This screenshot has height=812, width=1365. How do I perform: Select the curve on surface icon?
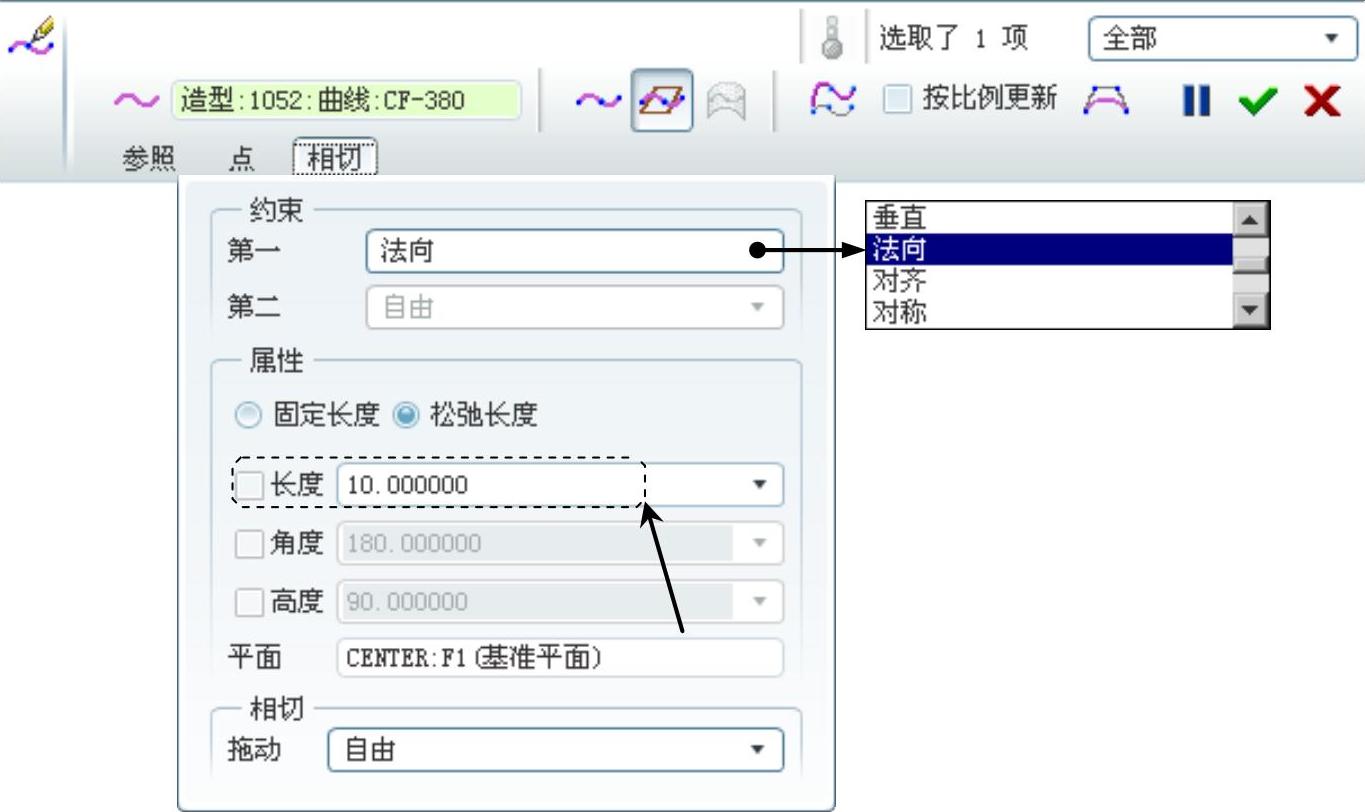727,100
